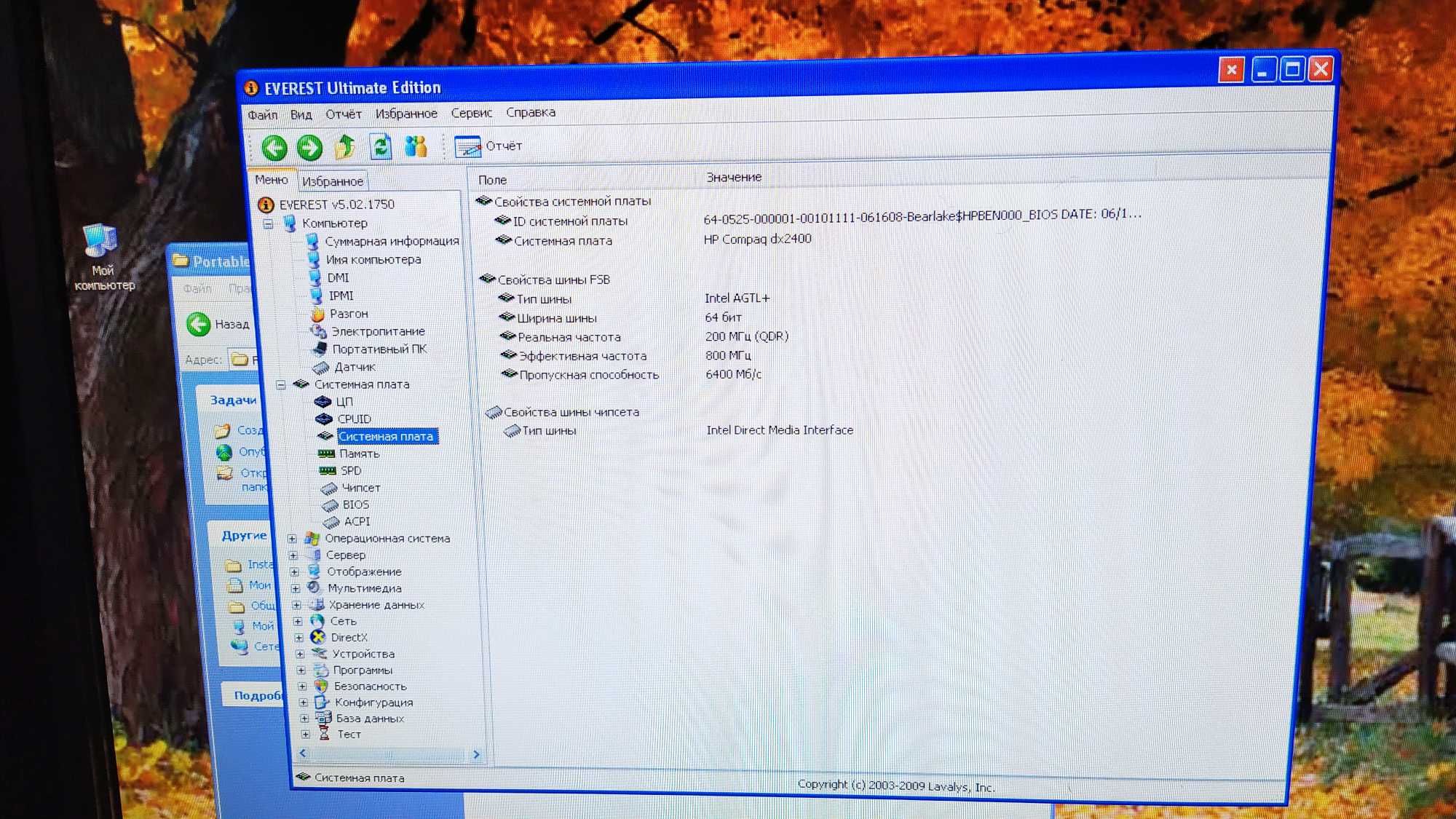Click the Сеть globe icon
Image resolution: width=1456 pixels, height=819 pixels.
click(317, 621)
